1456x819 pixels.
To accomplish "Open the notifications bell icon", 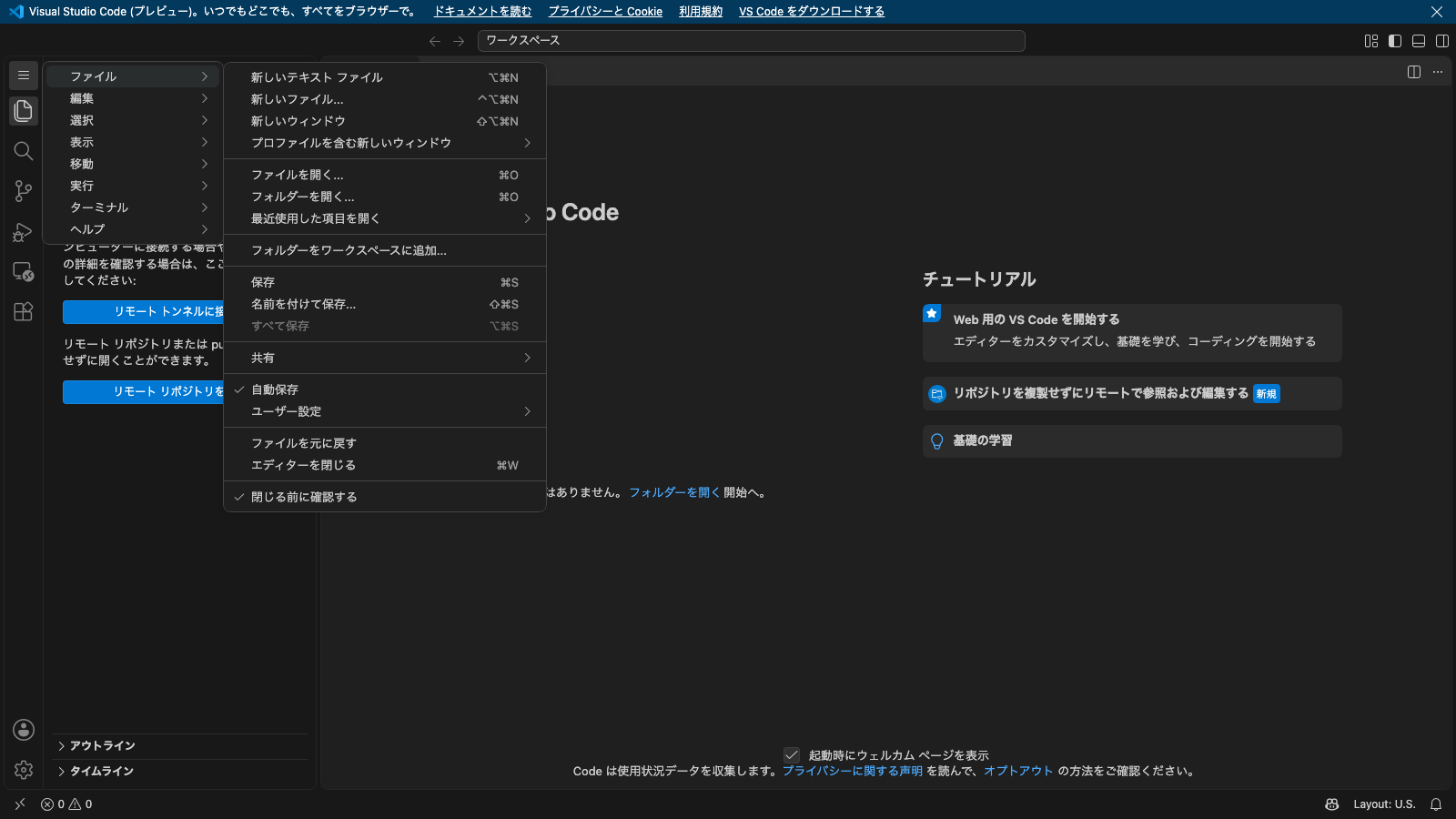I will [1436, 804].
